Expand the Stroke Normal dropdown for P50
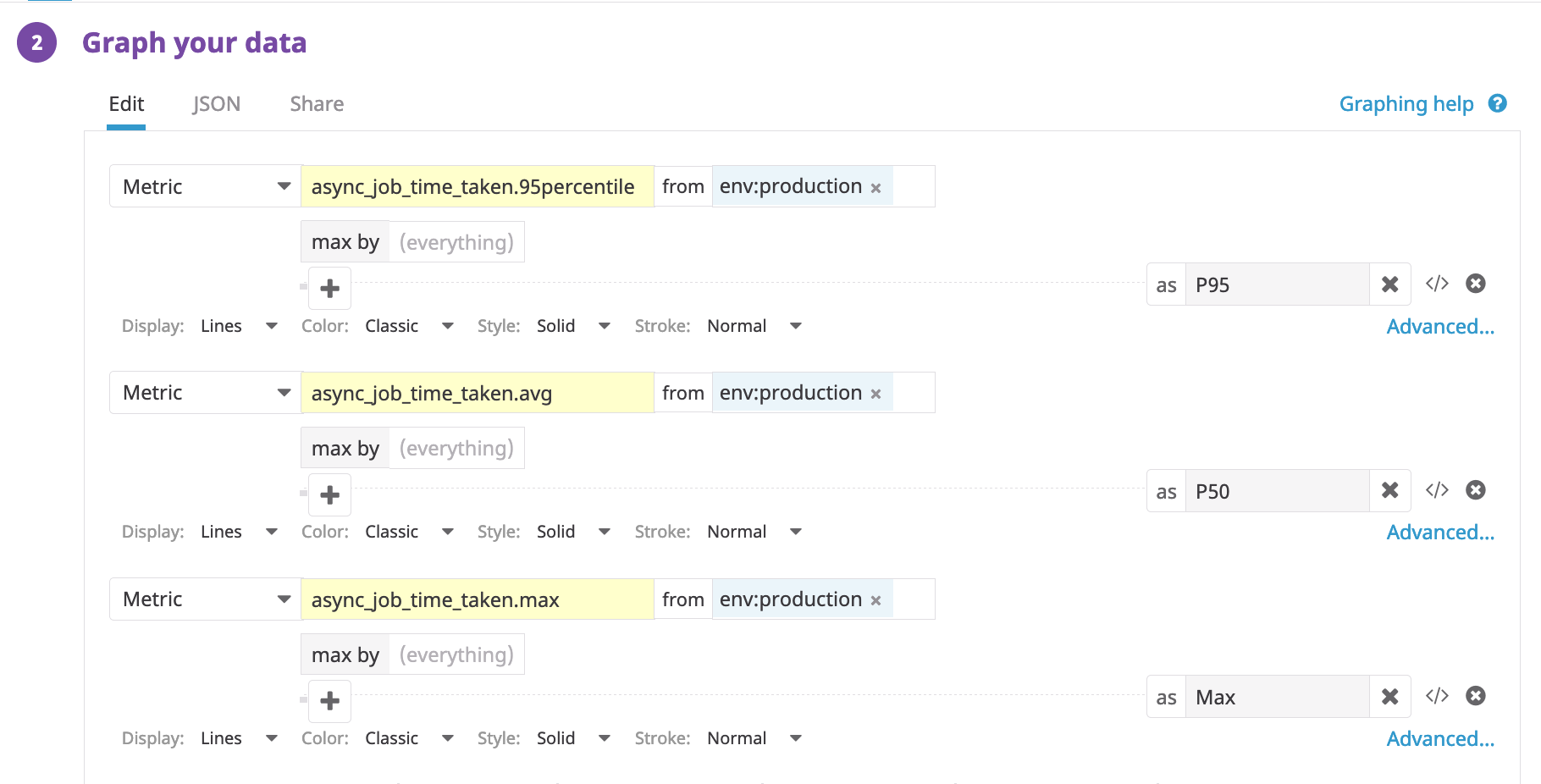The image size is (1541, 784). (754, 532)
